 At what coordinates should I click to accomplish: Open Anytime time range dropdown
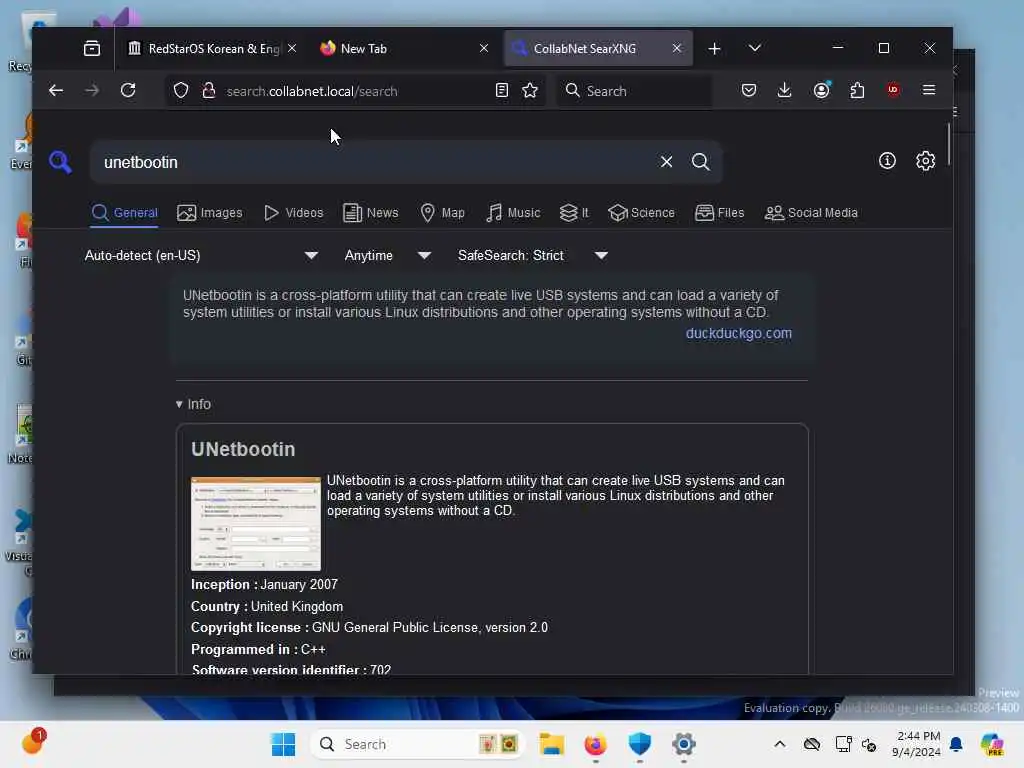click(x=388, y=255)
